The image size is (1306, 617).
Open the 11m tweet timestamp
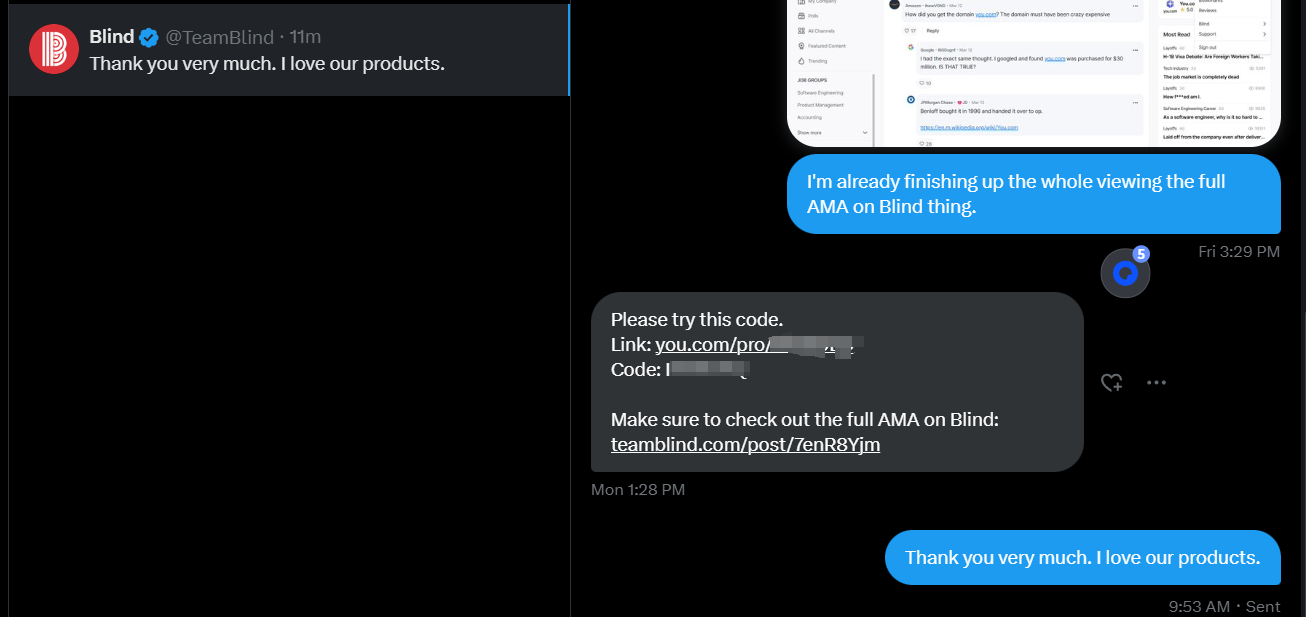coord(305,38)
